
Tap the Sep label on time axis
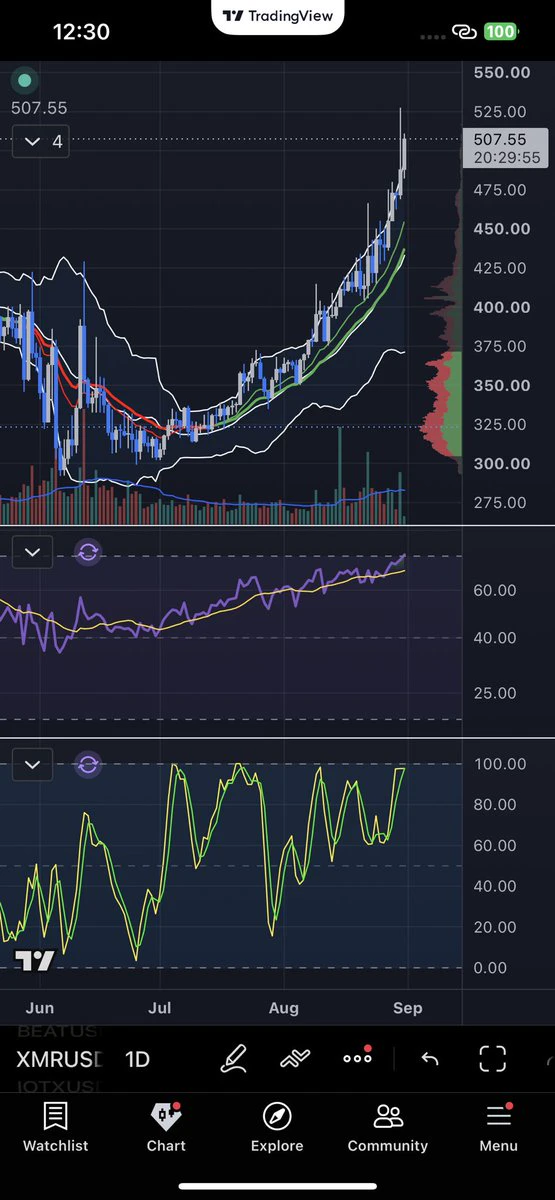pos(408,1008)
